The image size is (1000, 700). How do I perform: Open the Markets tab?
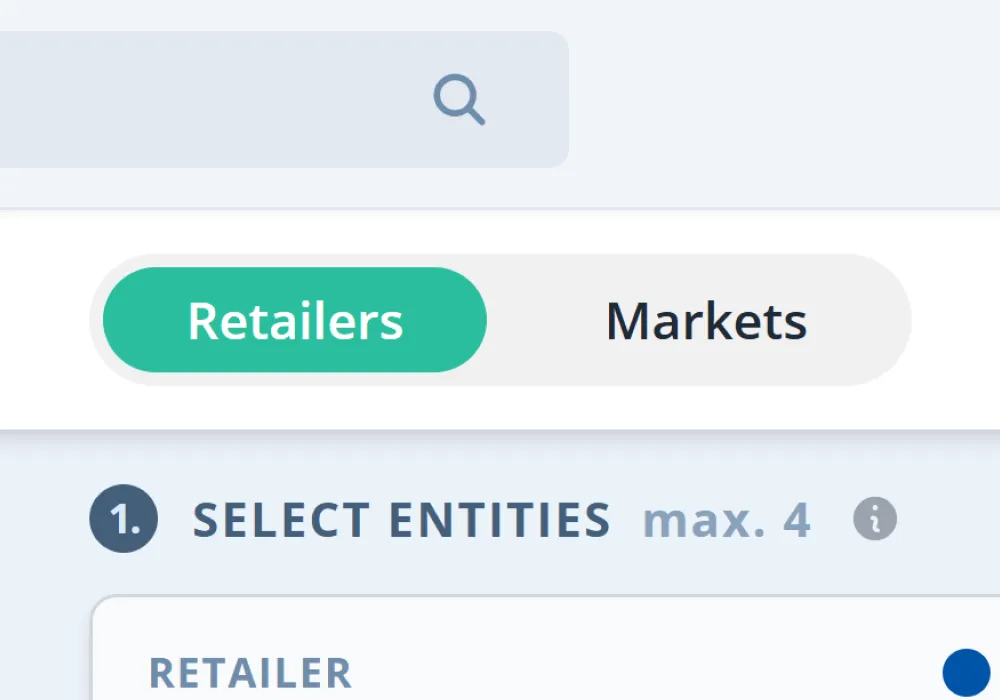(x=706, y=321)
